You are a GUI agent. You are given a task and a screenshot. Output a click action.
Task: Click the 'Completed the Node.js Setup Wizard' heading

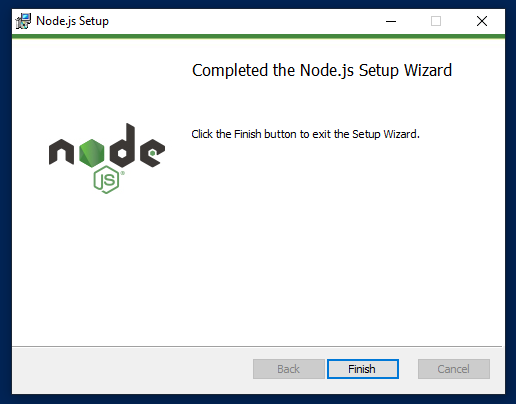322,70
